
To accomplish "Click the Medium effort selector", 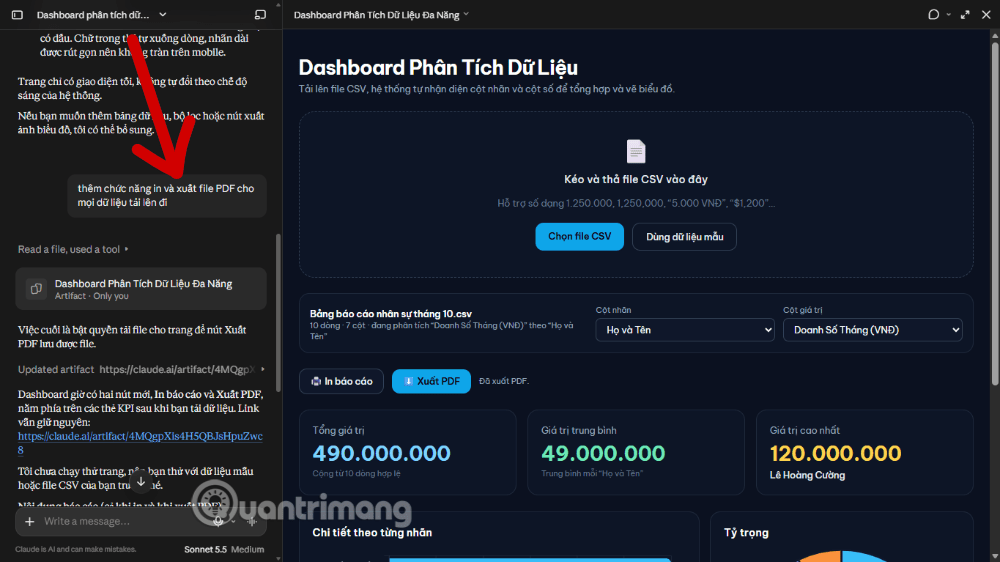I will 247,549.
